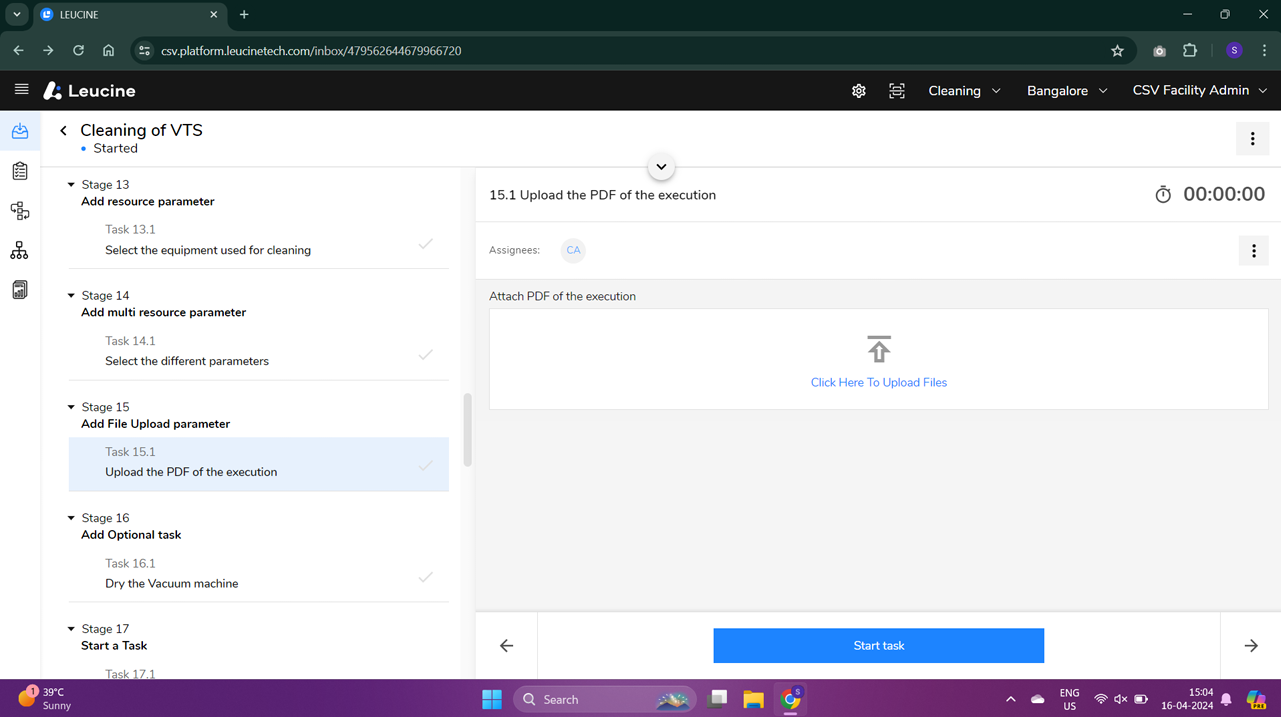Click checkmark for Task 16.1

(x=426, y=577)
